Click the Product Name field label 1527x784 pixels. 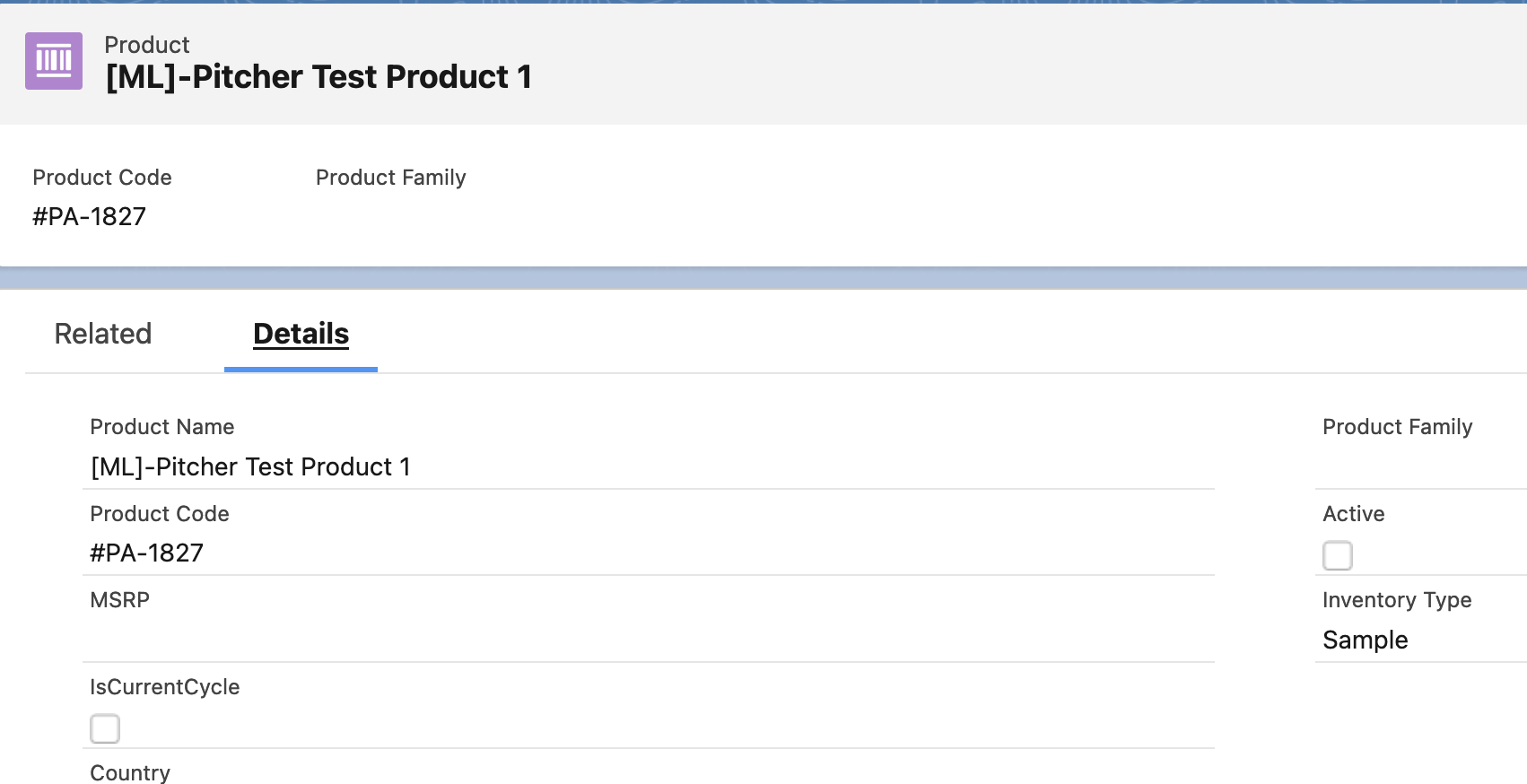tap(161, 427)
